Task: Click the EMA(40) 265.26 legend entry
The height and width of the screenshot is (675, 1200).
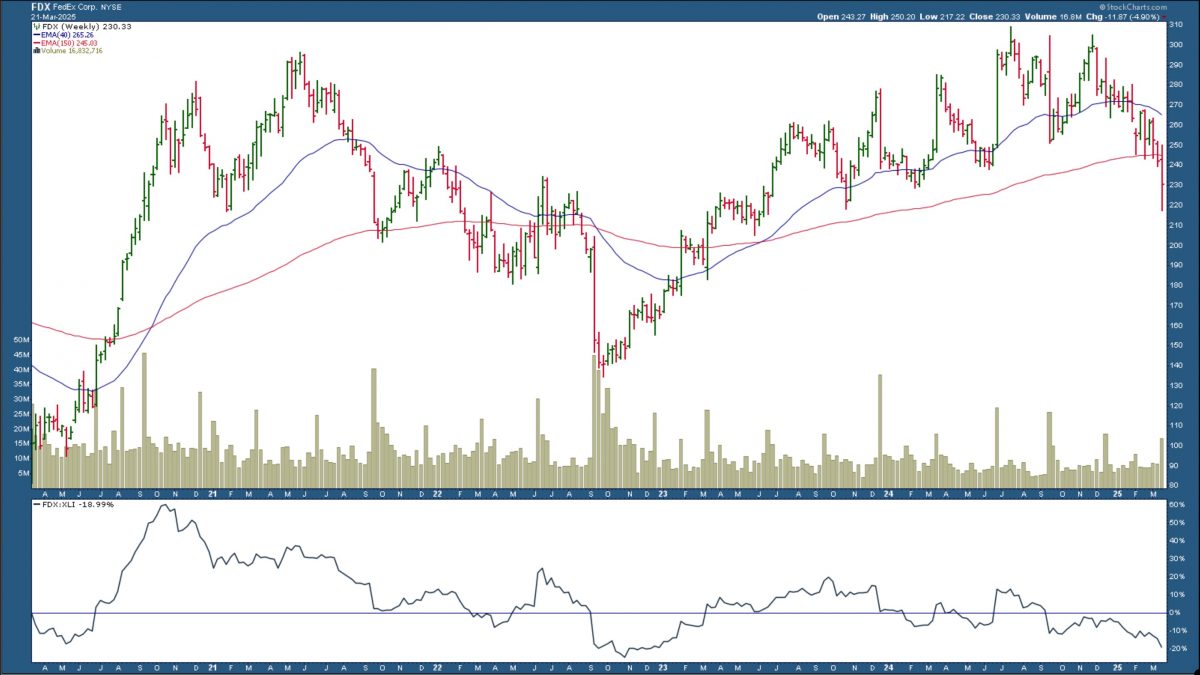Action: [x=67, y=36]
